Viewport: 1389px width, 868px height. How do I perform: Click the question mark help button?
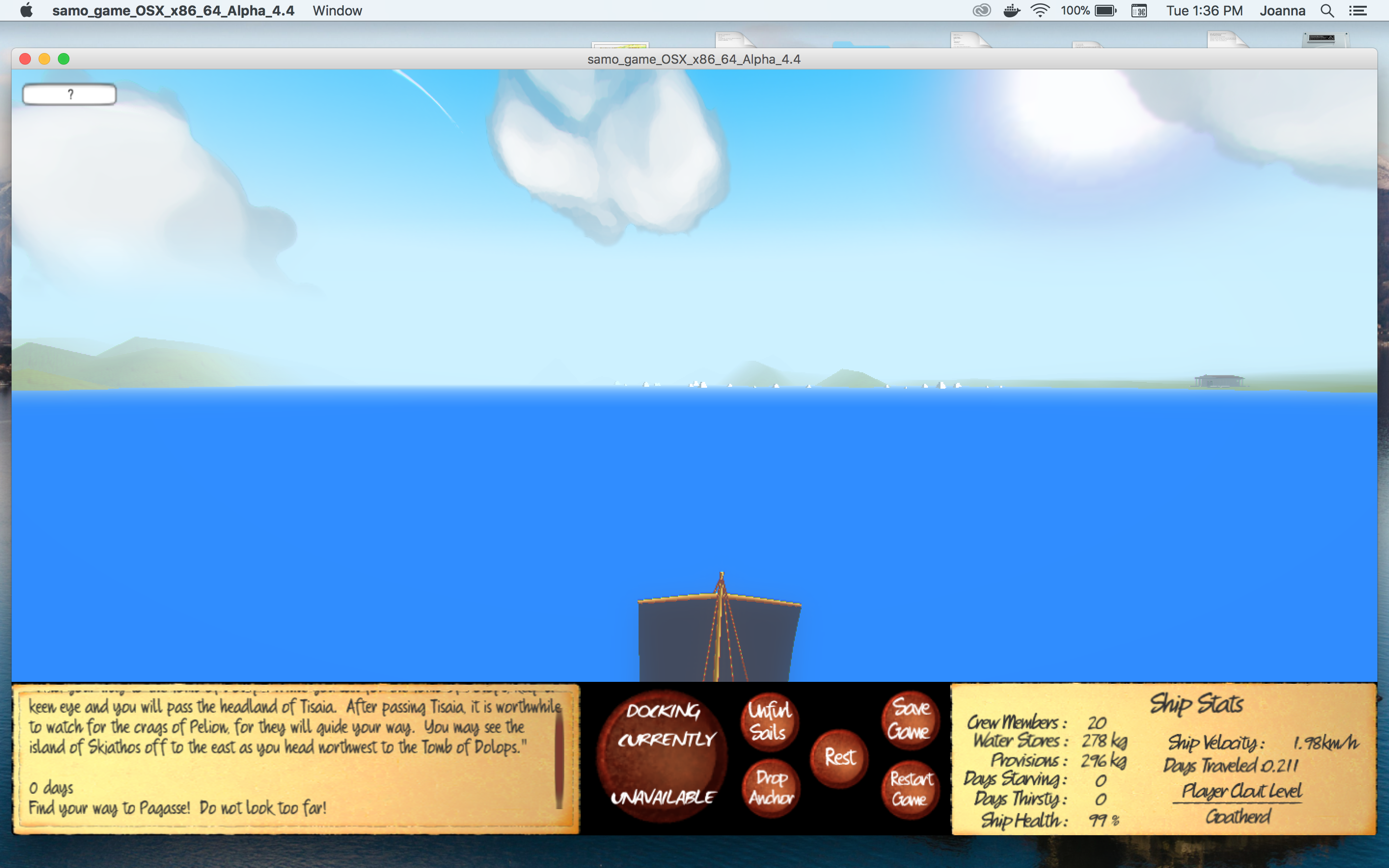click(x=69, y=94)
